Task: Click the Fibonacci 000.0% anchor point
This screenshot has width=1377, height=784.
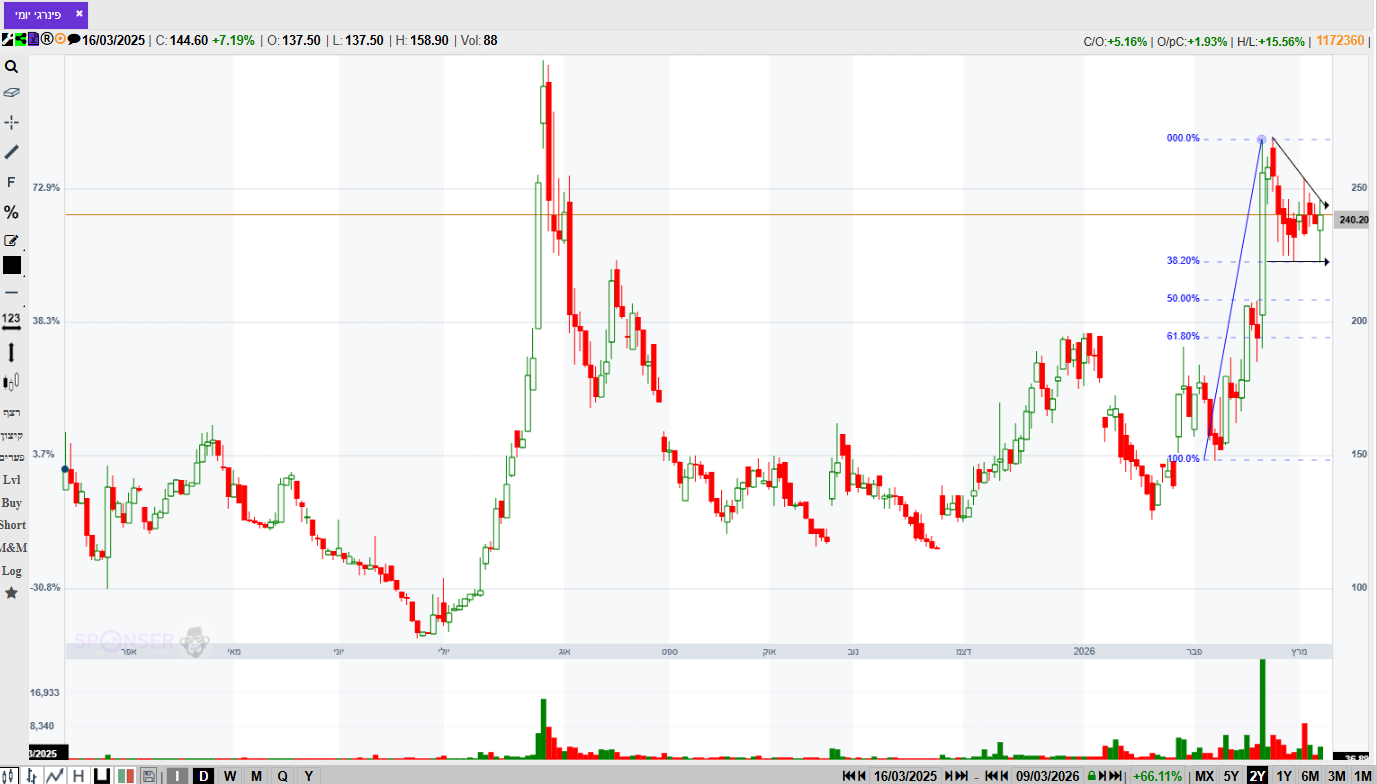Action: point(1262,139)
